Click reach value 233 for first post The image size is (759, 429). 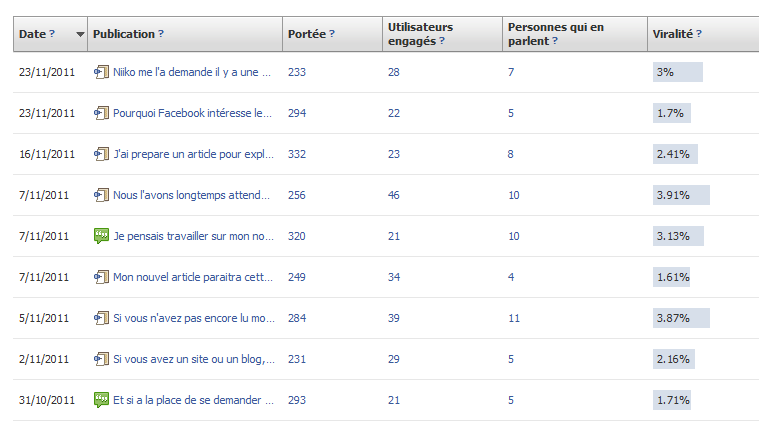click(x=297, y=72)
